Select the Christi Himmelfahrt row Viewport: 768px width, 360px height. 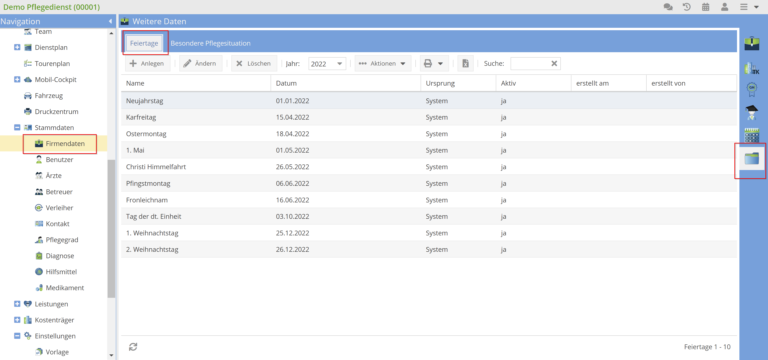pos(429,167)
